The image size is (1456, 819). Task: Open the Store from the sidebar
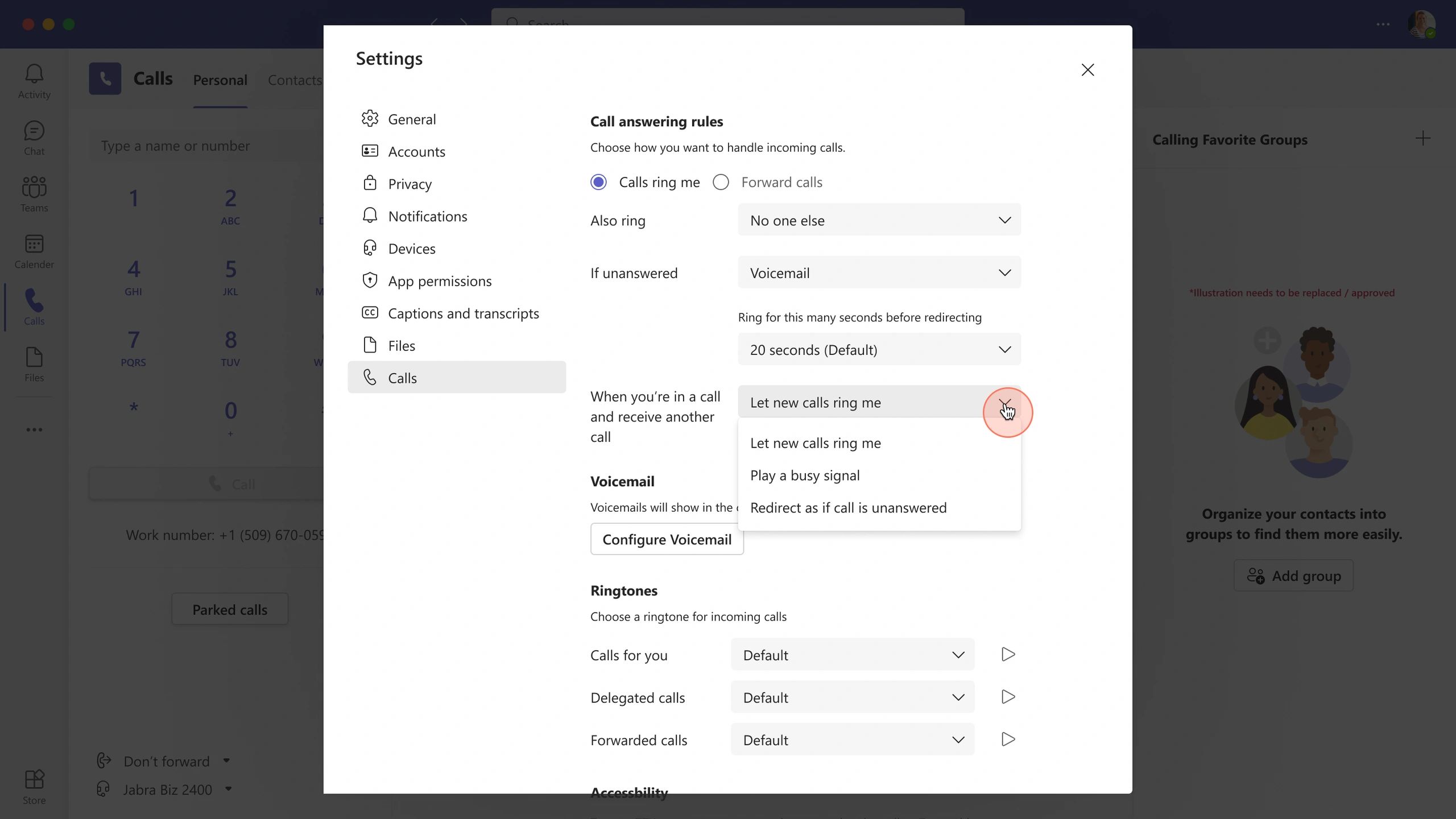pyautogui.click(x=34, y=786)
